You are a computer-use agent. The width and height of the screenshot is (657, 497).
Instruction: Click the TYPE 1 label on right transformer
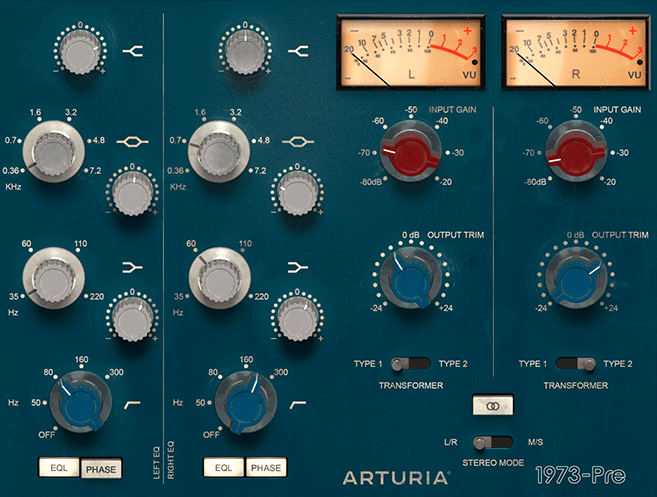(x=533, y=364)
